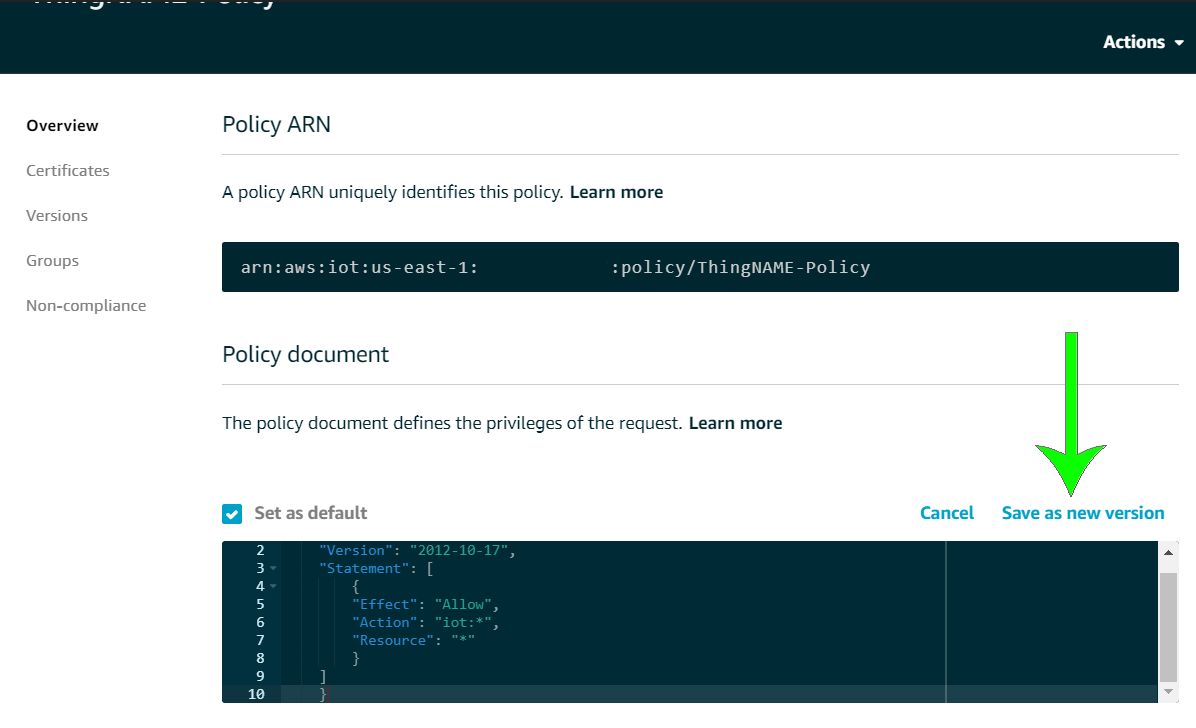Collapse the fold arrow on line 4
The width and height of the screenshot is (1196, 728).
click(273, 587)
